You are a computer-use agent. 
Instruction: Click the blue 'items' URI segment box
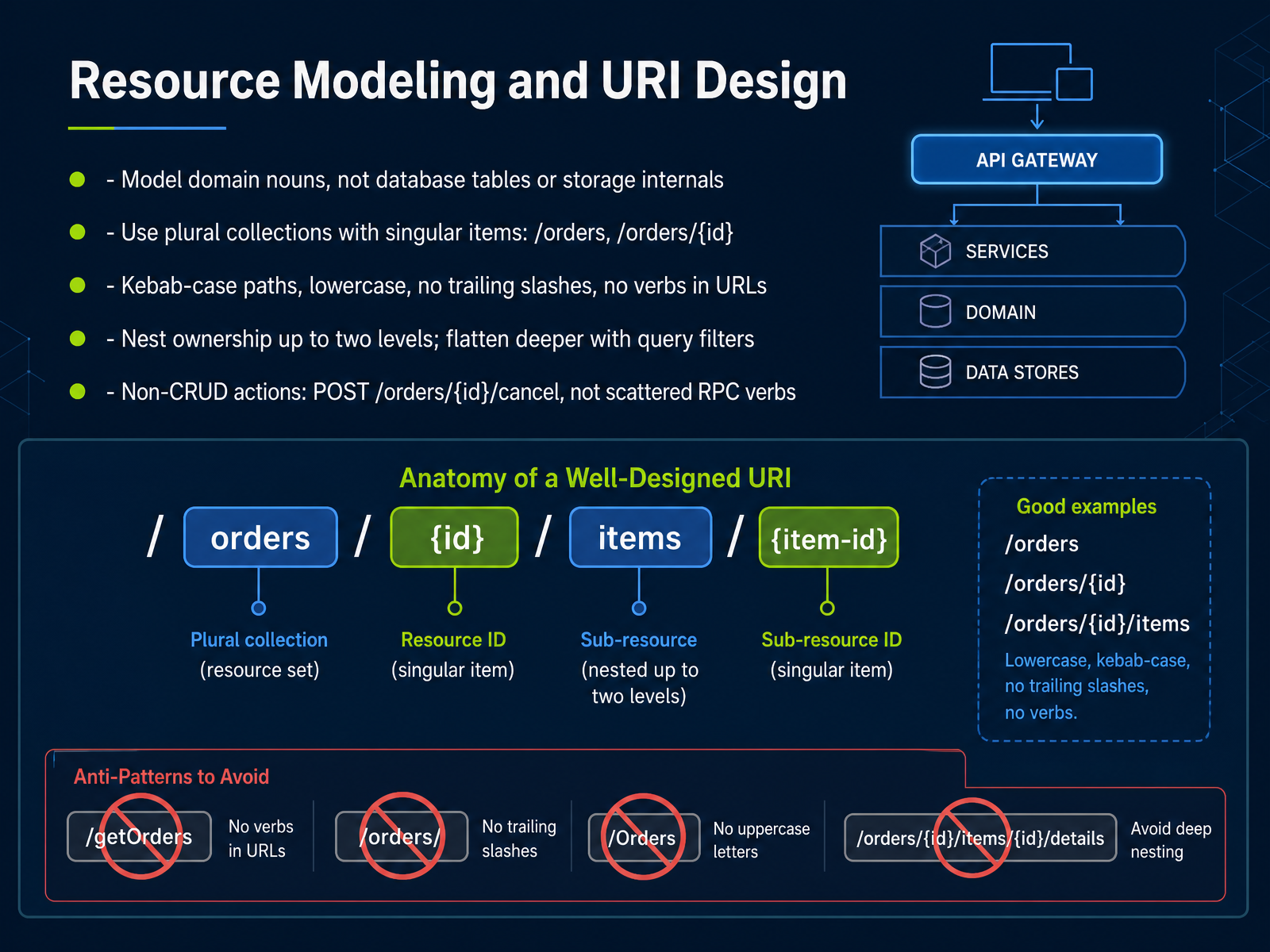pyautogui.click(x=640, y=537)
